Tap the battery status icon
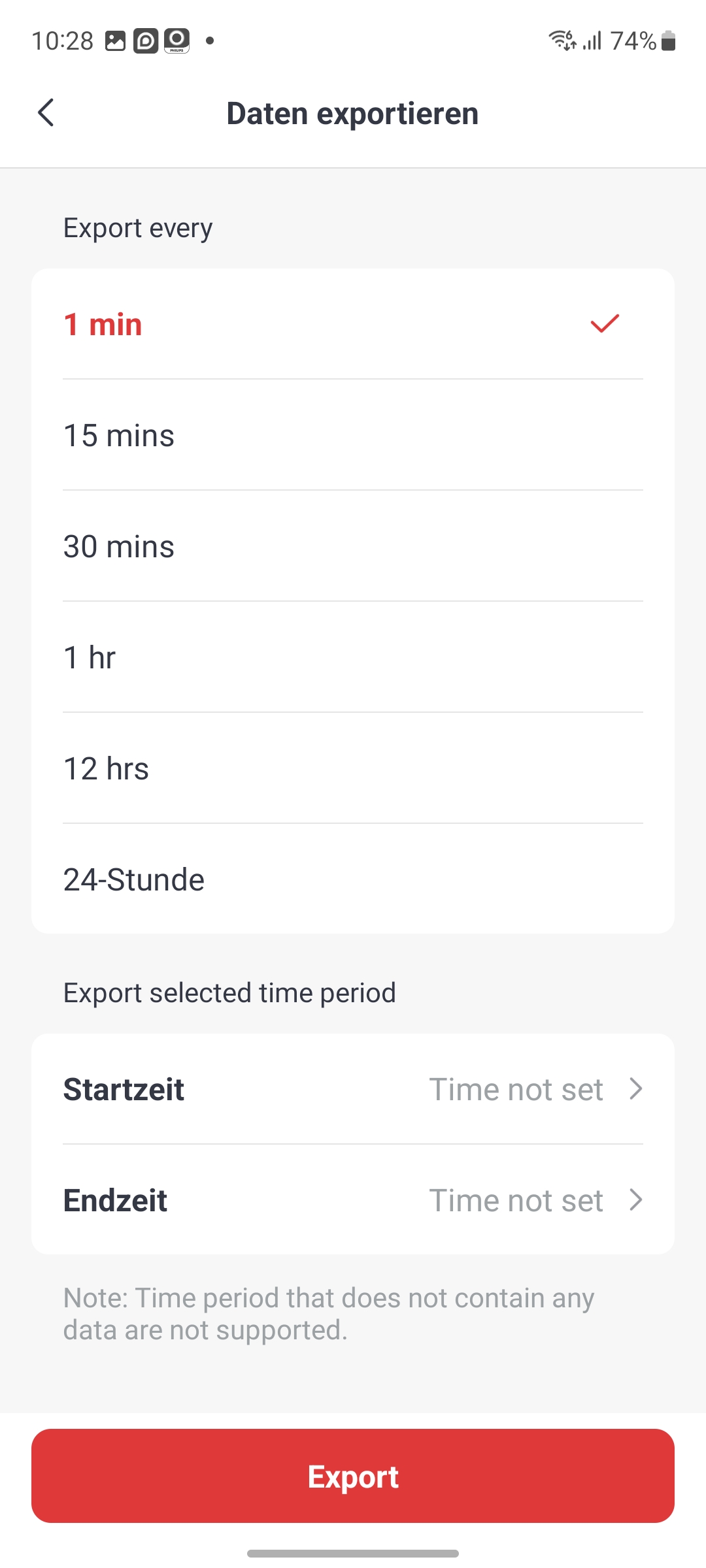The width and height of the screenshot is (706, 1568). [668, 41]
